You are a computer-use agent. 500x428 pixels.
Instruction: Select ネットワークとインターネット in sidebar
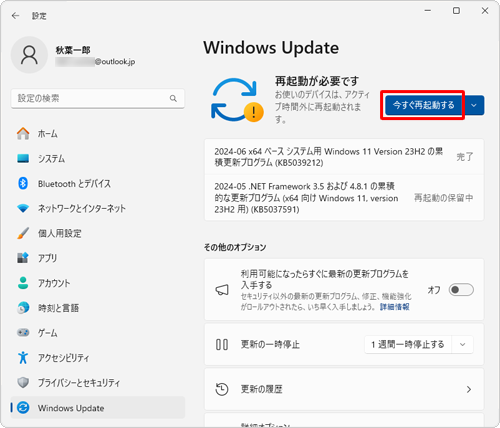click(98, 208)
